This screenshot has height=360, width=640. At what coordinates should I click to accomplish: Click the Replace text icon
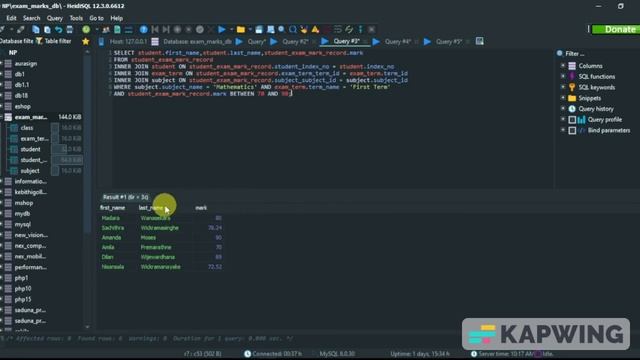[293, 29]
